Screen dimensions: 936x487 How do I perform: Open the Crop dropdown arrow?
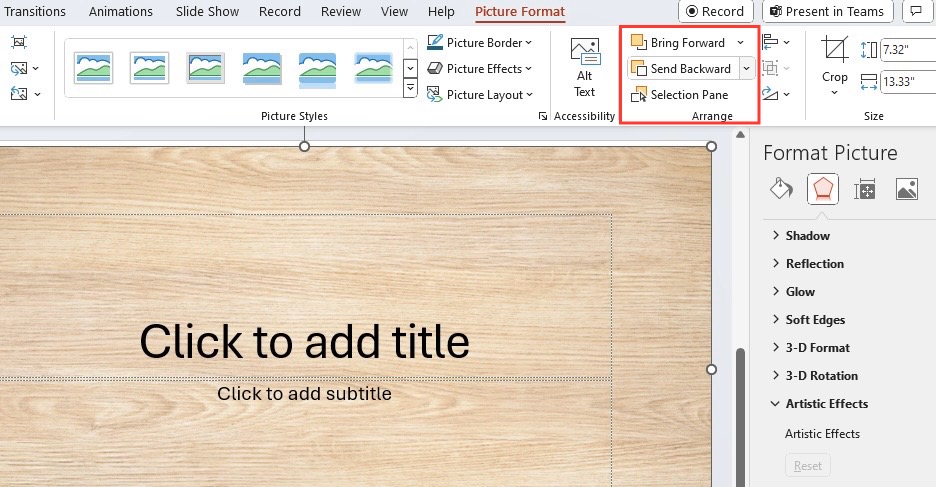[x=835, y=93]
